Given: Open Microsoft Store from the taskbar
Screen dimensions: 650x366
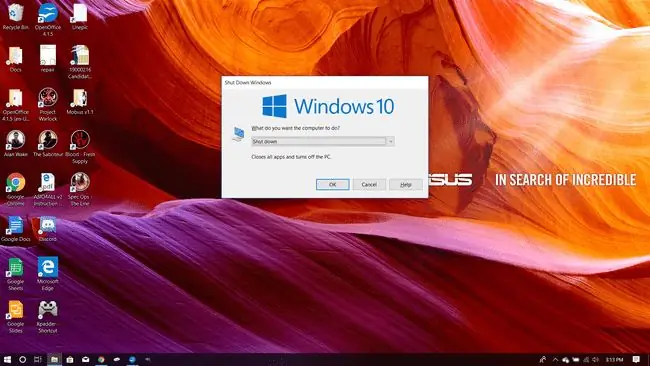Looking at the screenshot, I should [70, 359].
